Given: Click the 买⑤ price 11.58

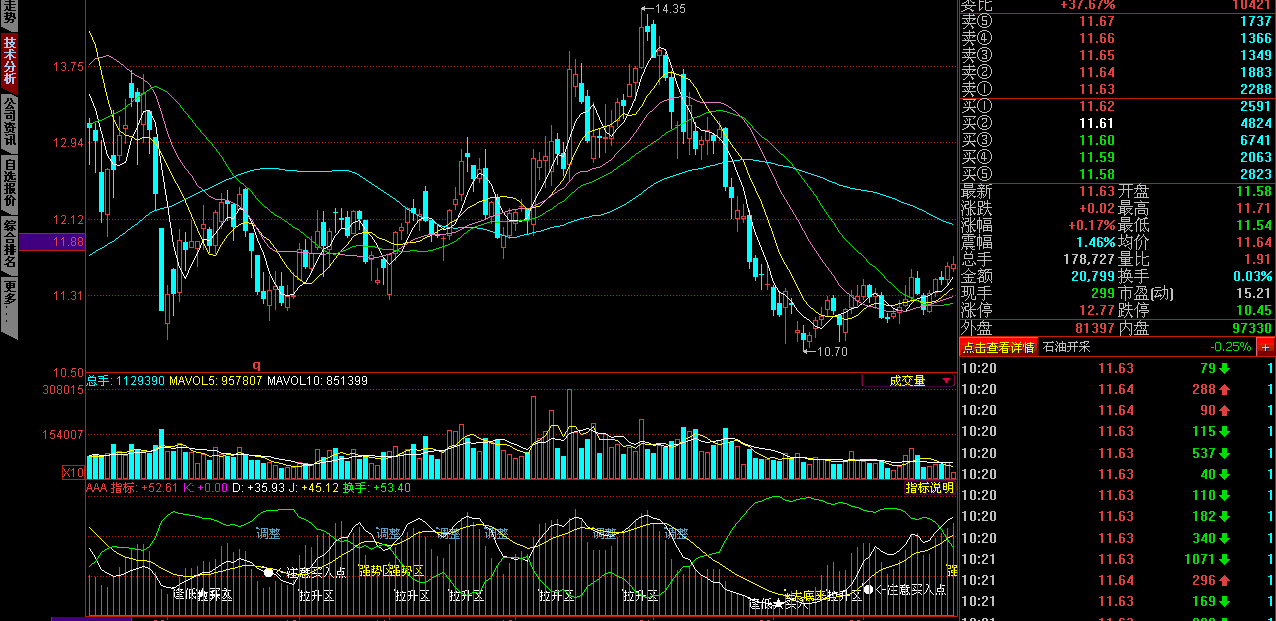Looking at the screenshot, I should (1097, 174).
